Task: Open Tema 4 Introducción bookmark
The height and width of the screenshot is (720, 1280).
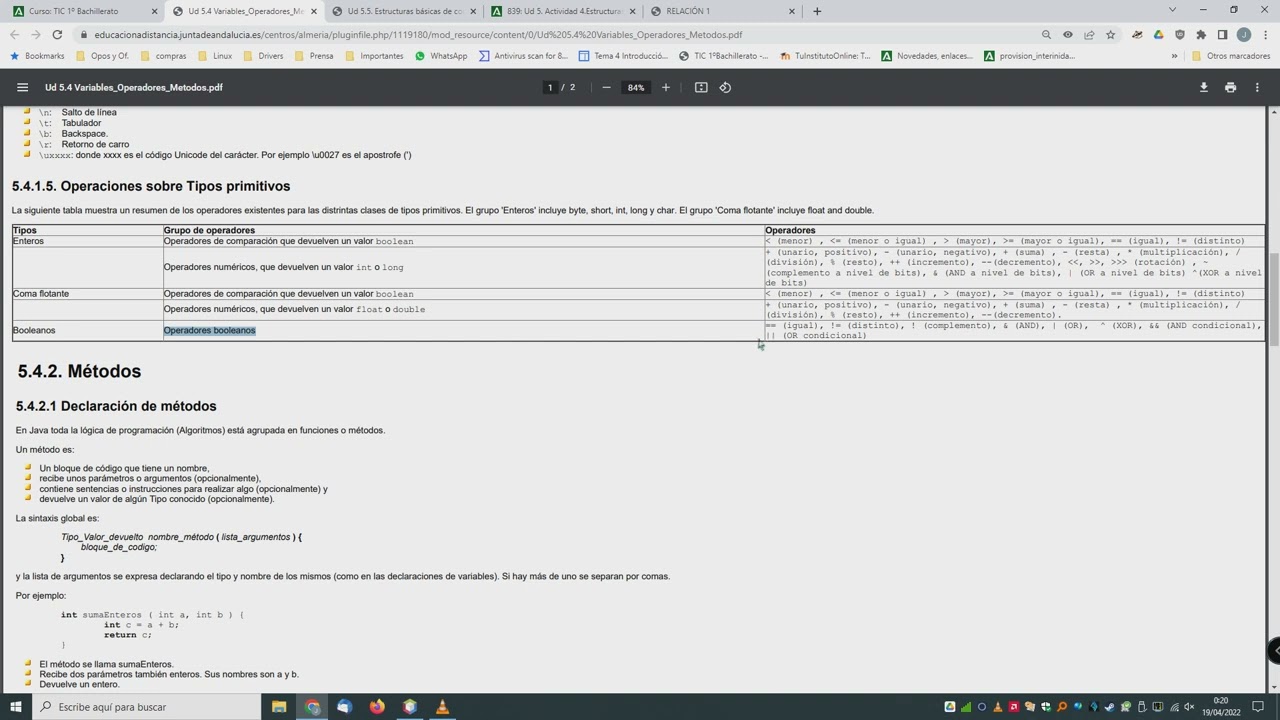Action: (x=623, y=56)
